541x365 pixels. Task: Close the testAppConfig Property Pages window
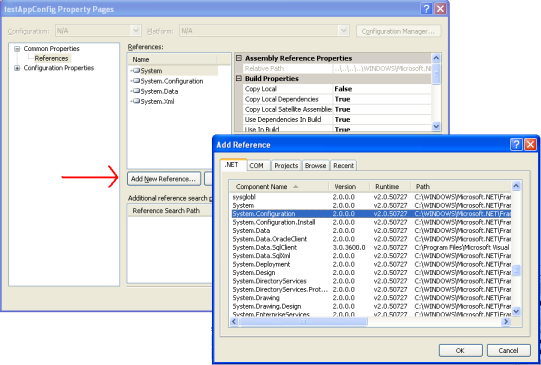[x=440, y=9]
